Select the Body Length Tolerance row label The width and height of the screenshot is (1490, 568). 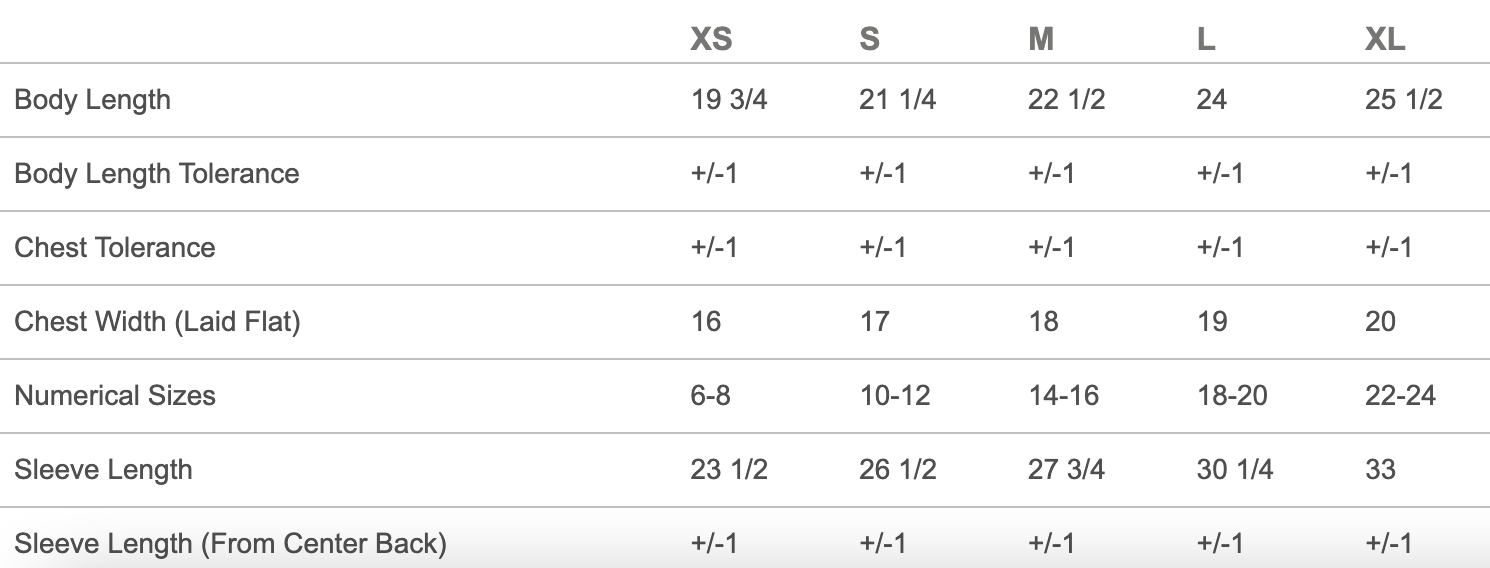coord(157,174)
